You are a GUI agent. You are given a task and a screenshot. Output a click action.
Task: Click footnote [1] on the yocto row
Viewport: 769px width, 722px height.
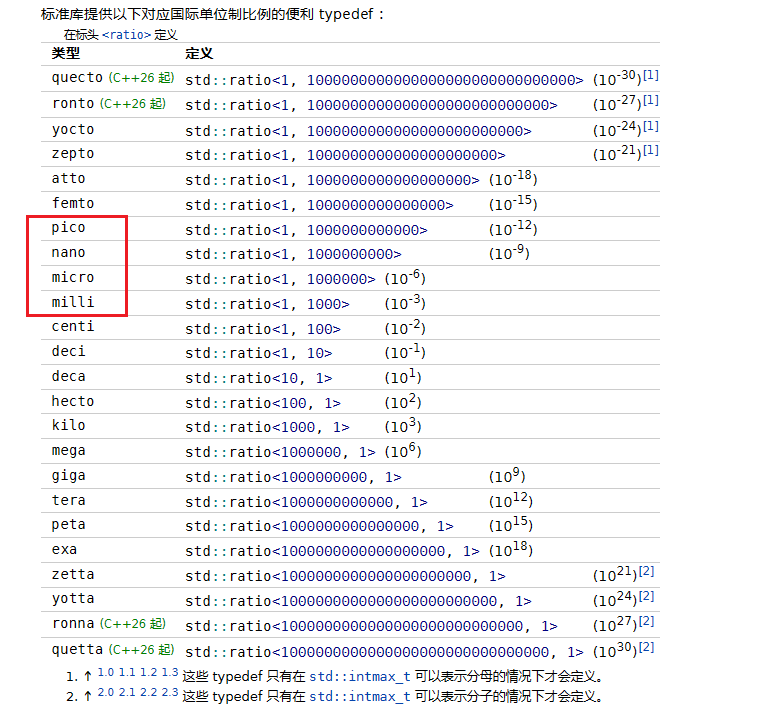click(651, 126)
